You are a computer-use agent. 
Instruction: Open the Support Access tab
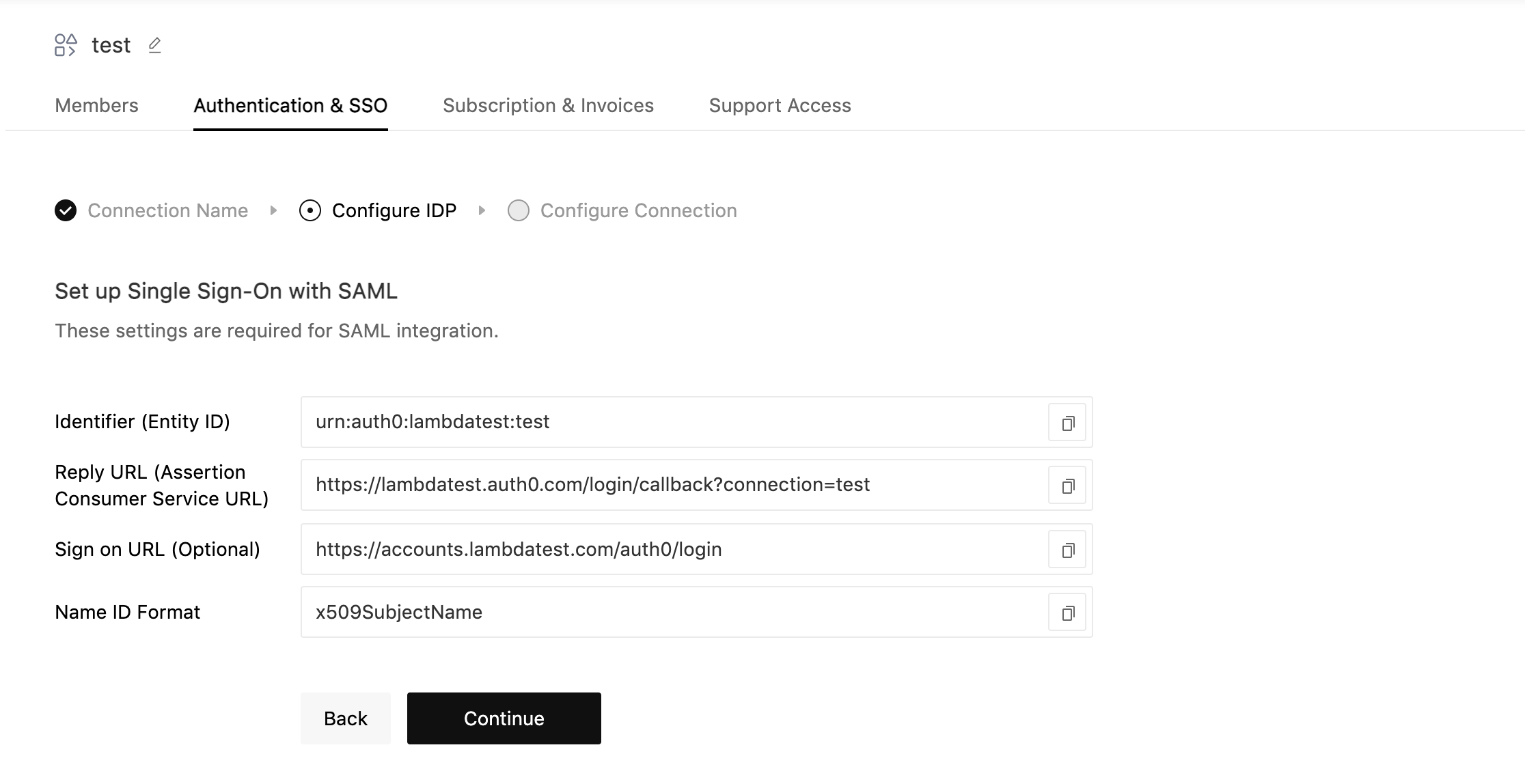point(780,105)
